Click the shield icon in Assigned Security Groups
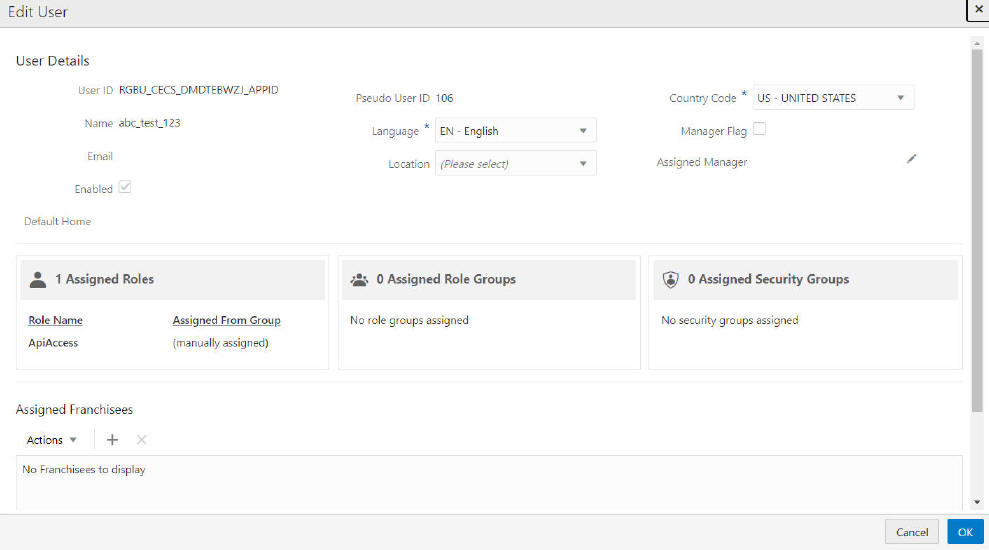The height and width of the screenshot is (550, 989). point(671,280)
